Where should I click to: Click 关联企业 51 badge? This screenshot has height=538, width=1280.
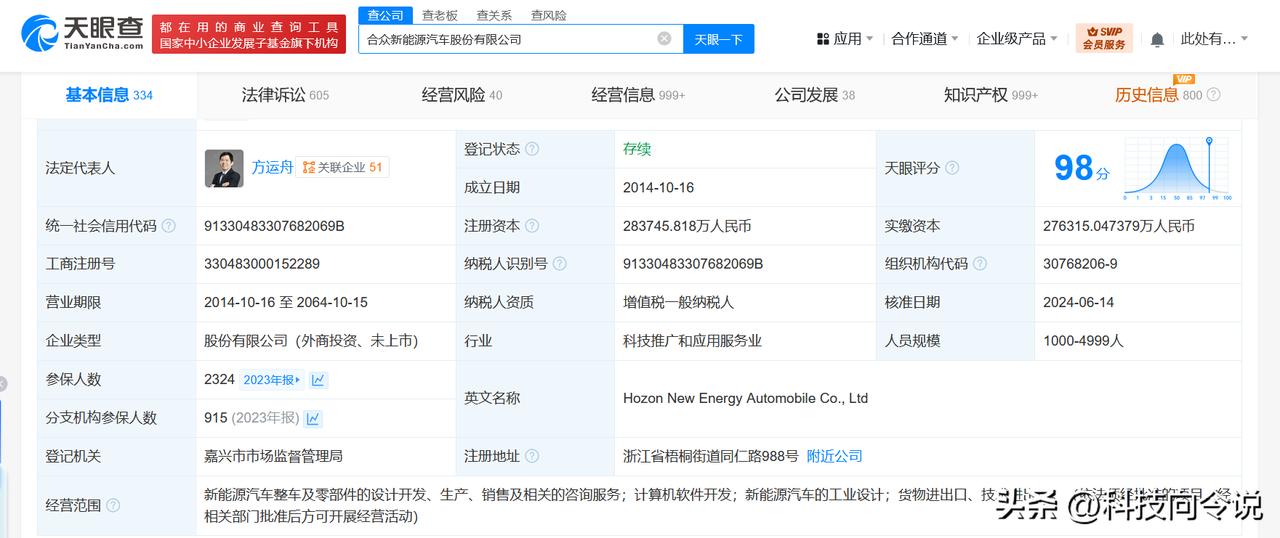click(x=343, y=168)
